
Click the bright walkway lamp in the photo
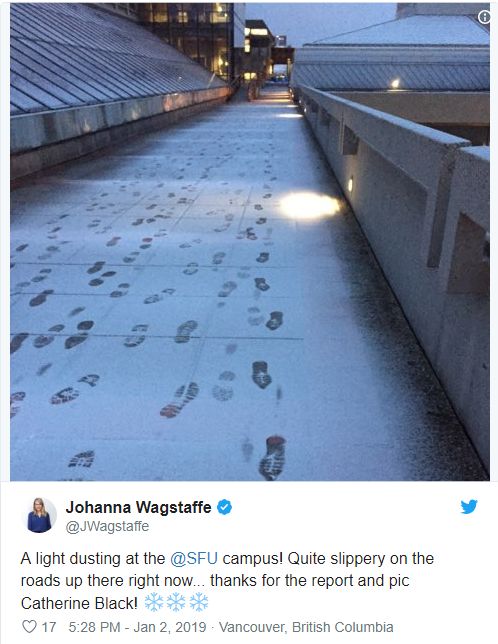(309, 205)
